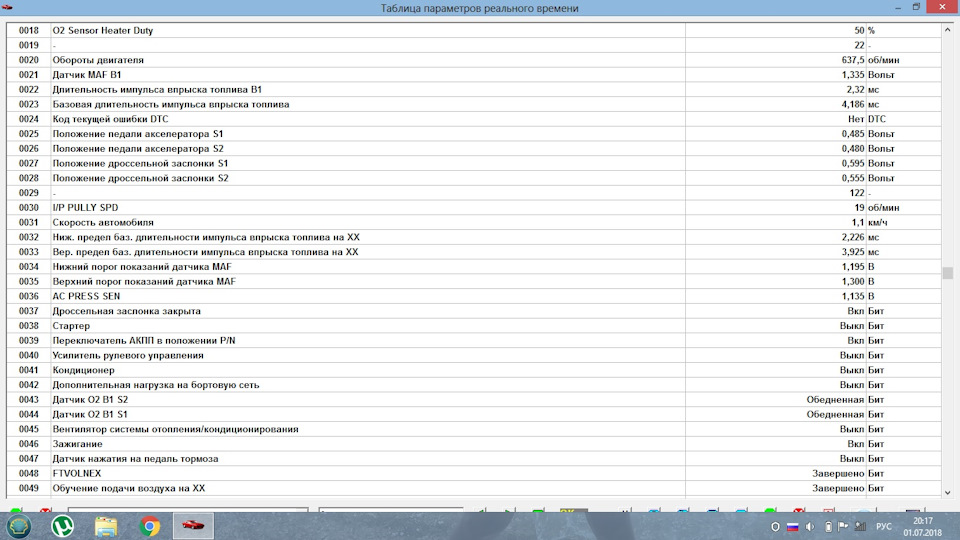This screenshot has width=960, height=540.
Task: Select the I/P PULLY SPD row
Action: tap(474, 208)
